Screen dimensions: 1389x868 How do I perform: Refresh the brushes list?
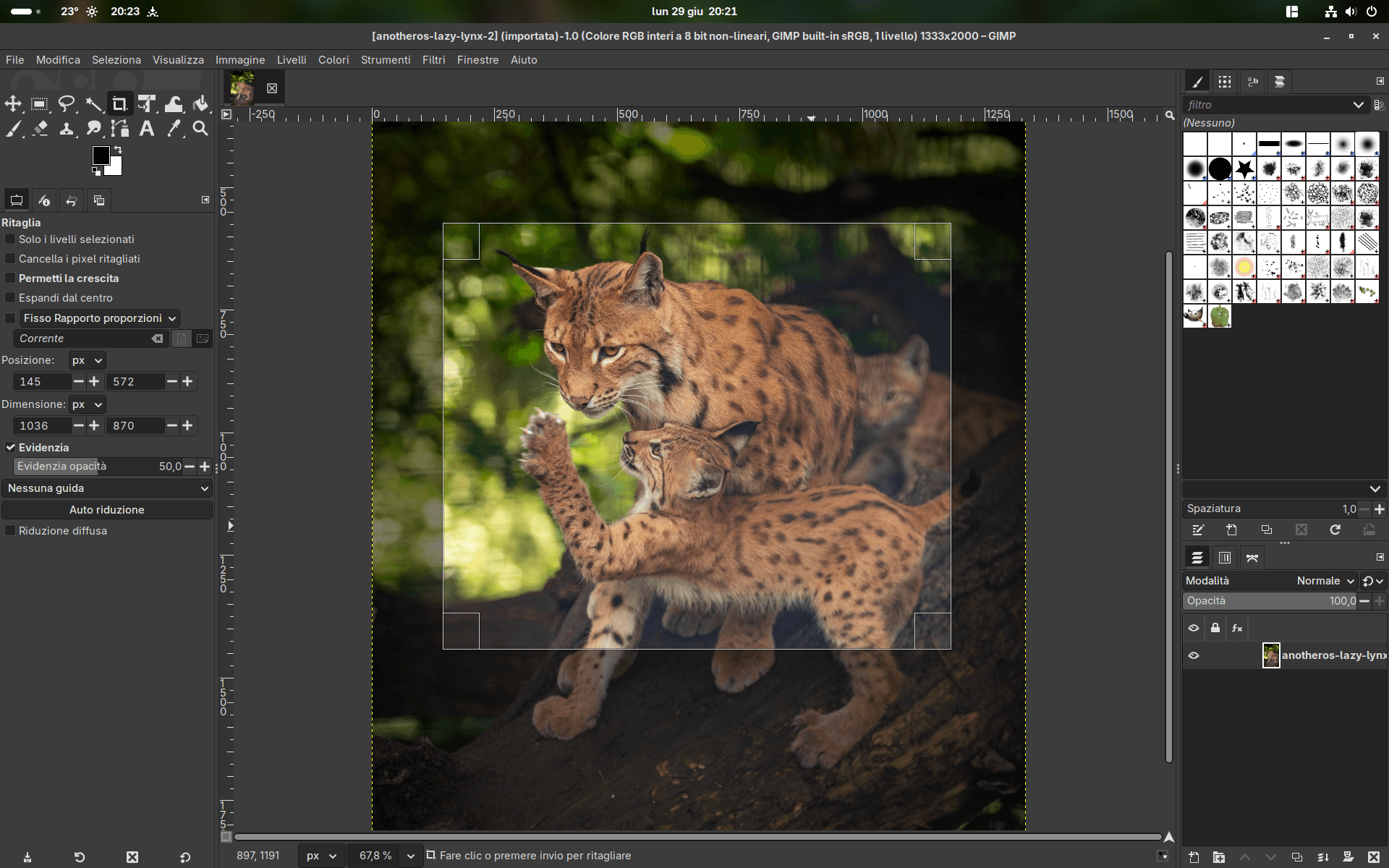click(1335, 530)
